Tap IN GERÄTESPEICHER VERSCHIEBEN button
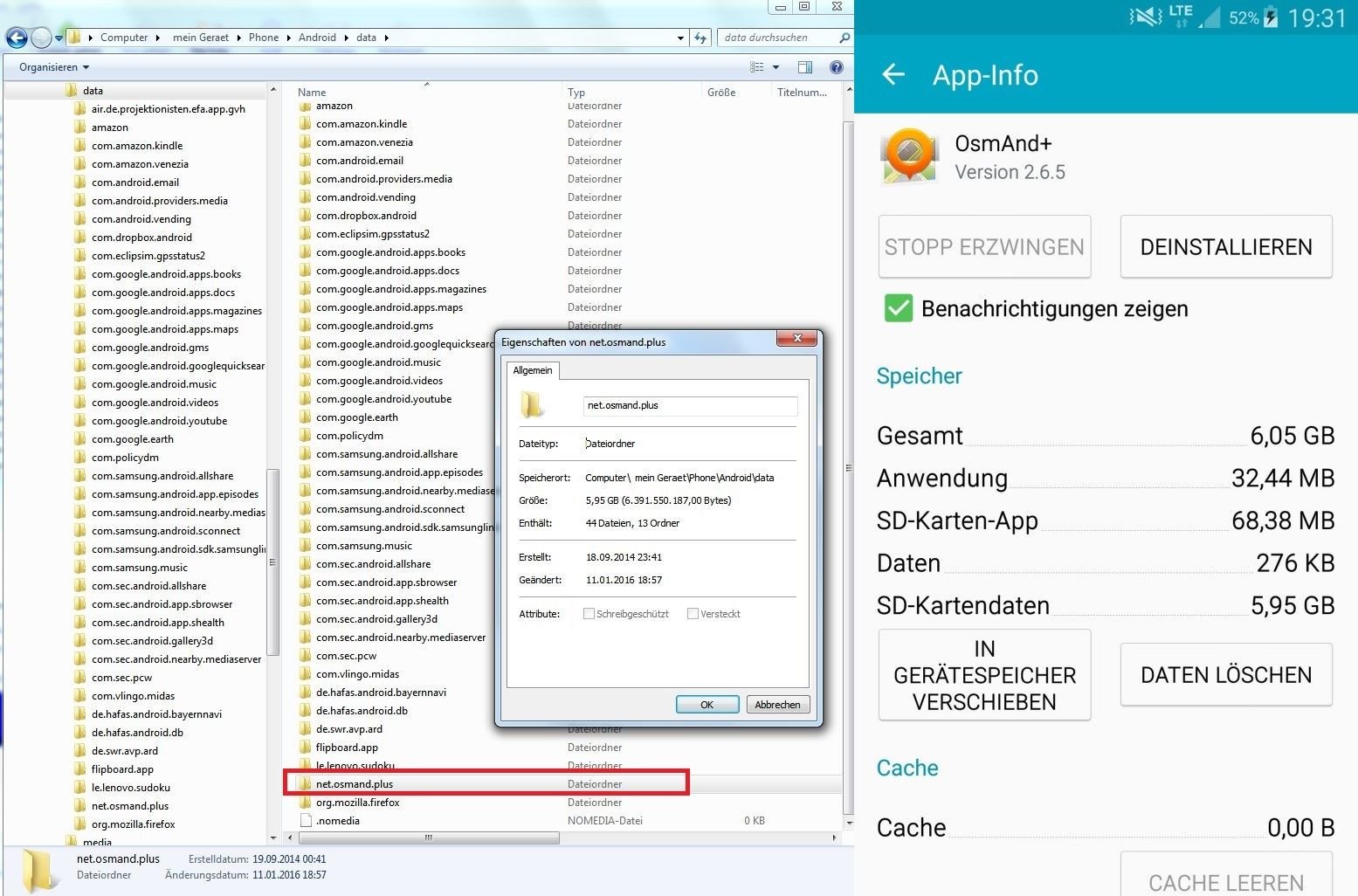Screen dimensions: 1358x896 pyautogui.click(x=984, y=675)
